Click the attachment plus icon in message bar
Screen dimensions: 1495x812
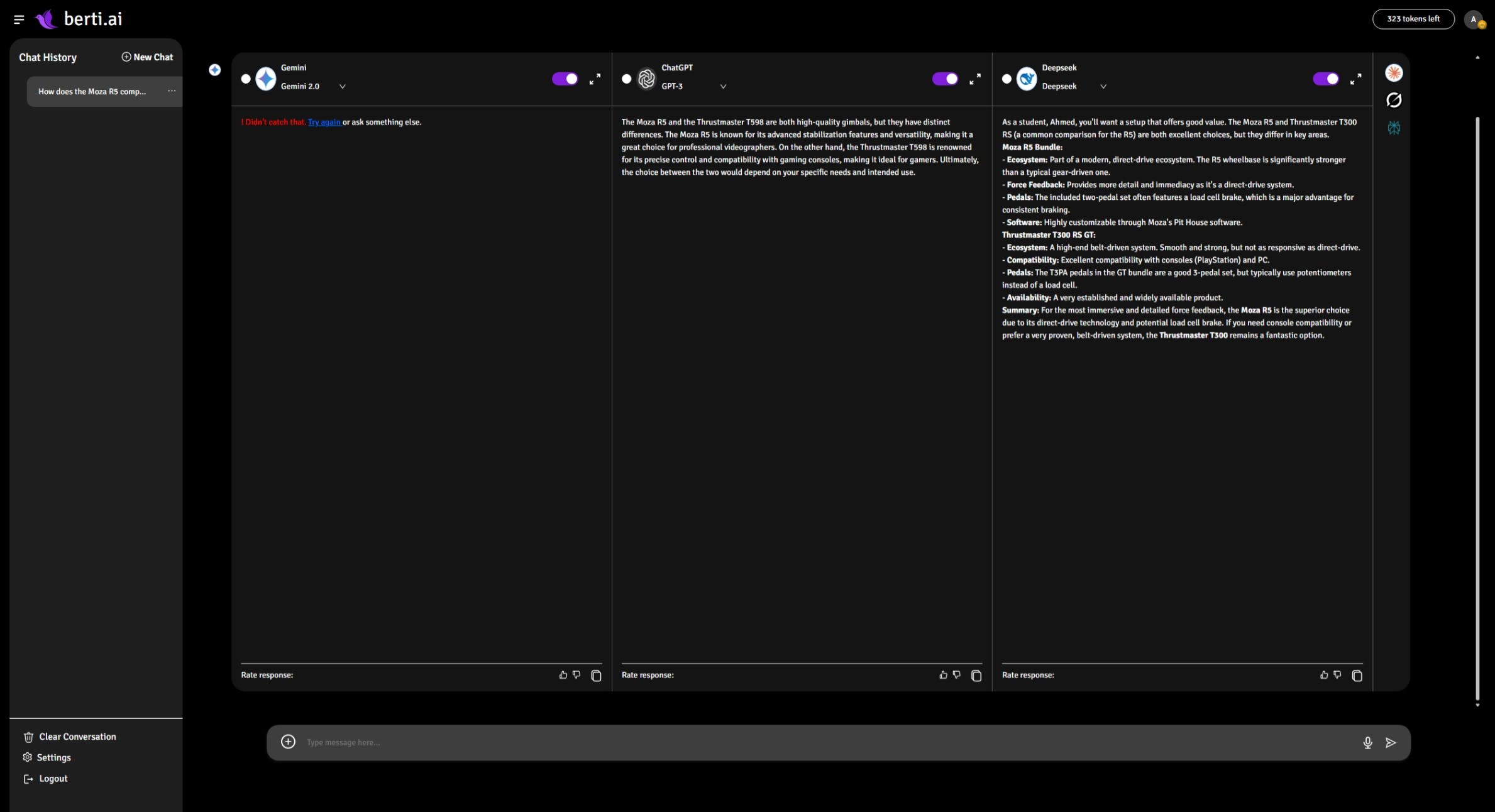coord(288,742)
